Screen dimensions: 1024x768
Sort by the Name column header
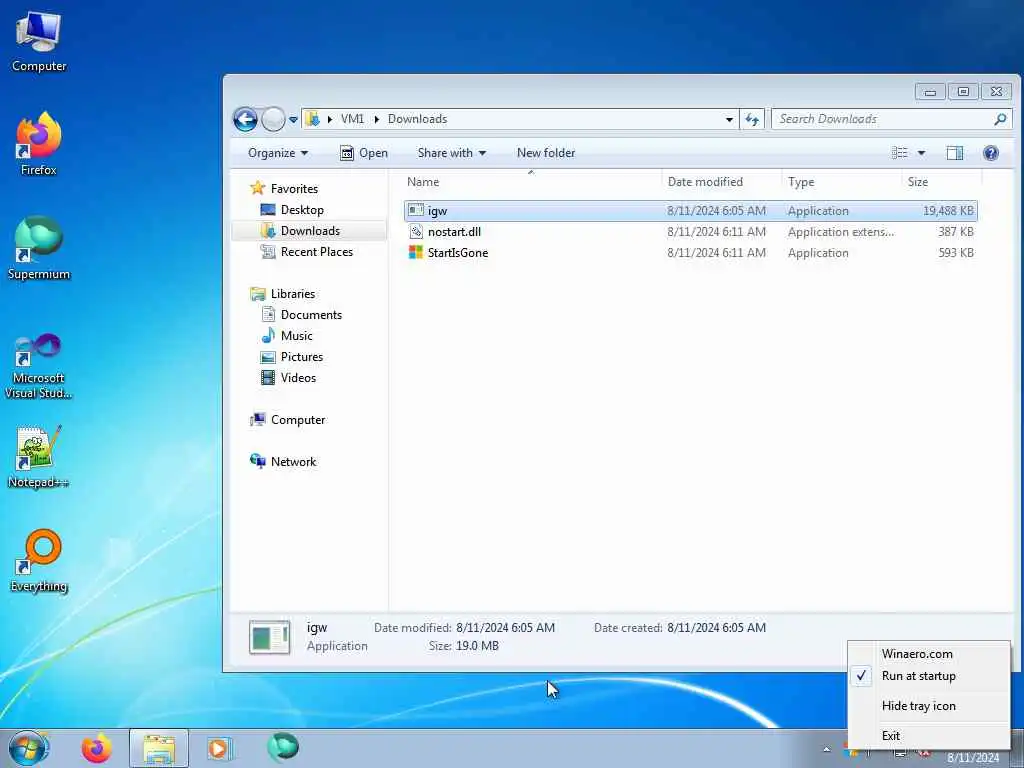(x=532, y=182)
